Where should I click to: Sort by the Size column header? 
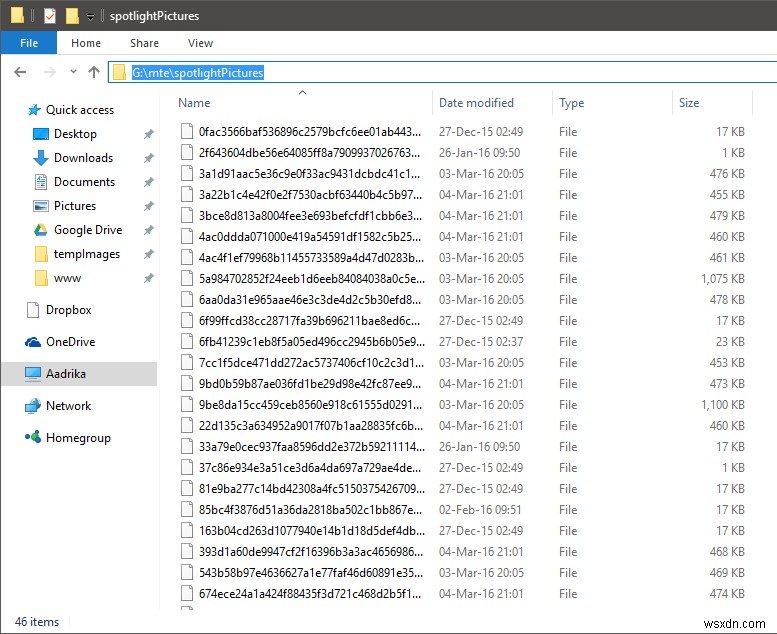[689, 103]
